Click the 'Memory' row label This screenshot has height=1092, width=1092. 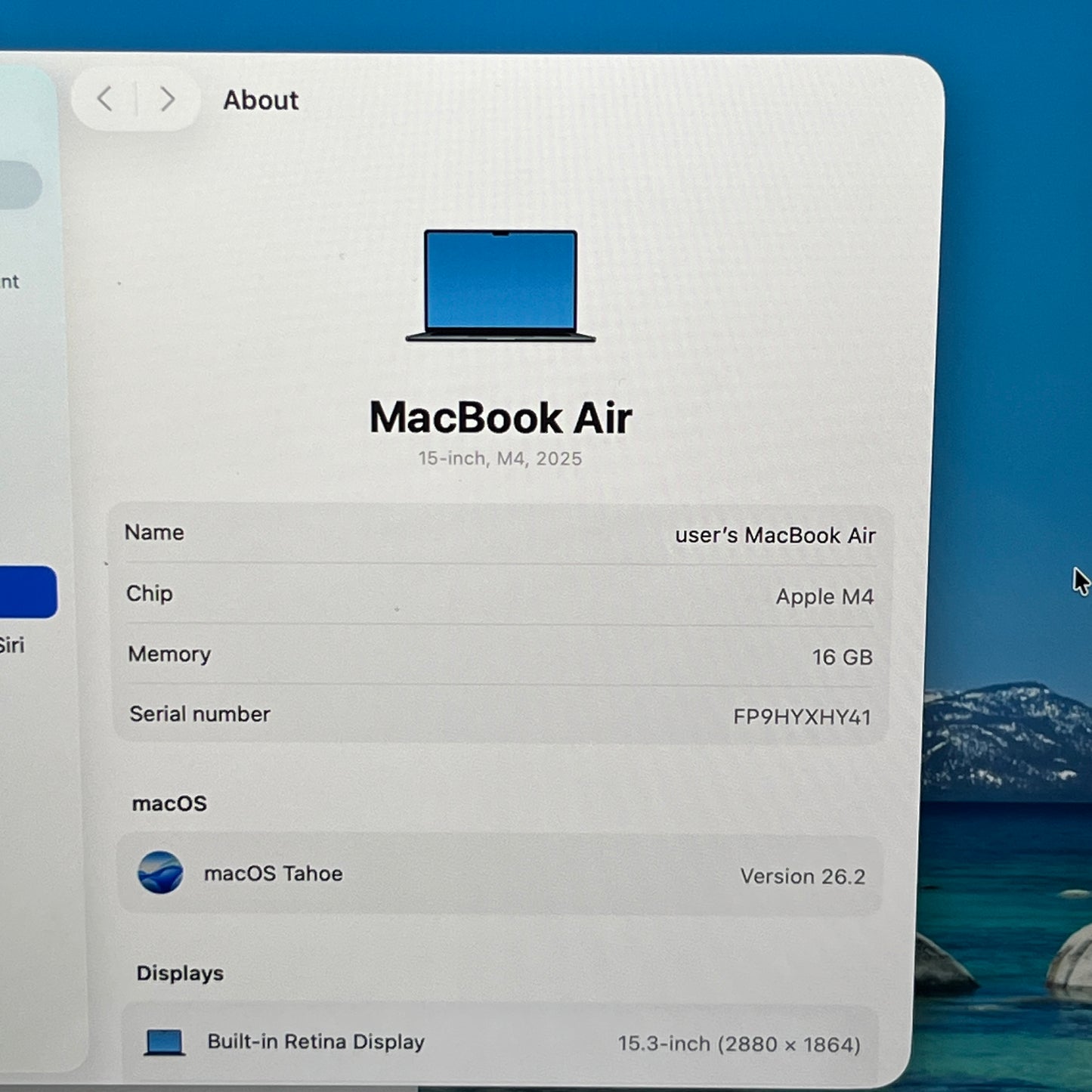coord(169,654)
